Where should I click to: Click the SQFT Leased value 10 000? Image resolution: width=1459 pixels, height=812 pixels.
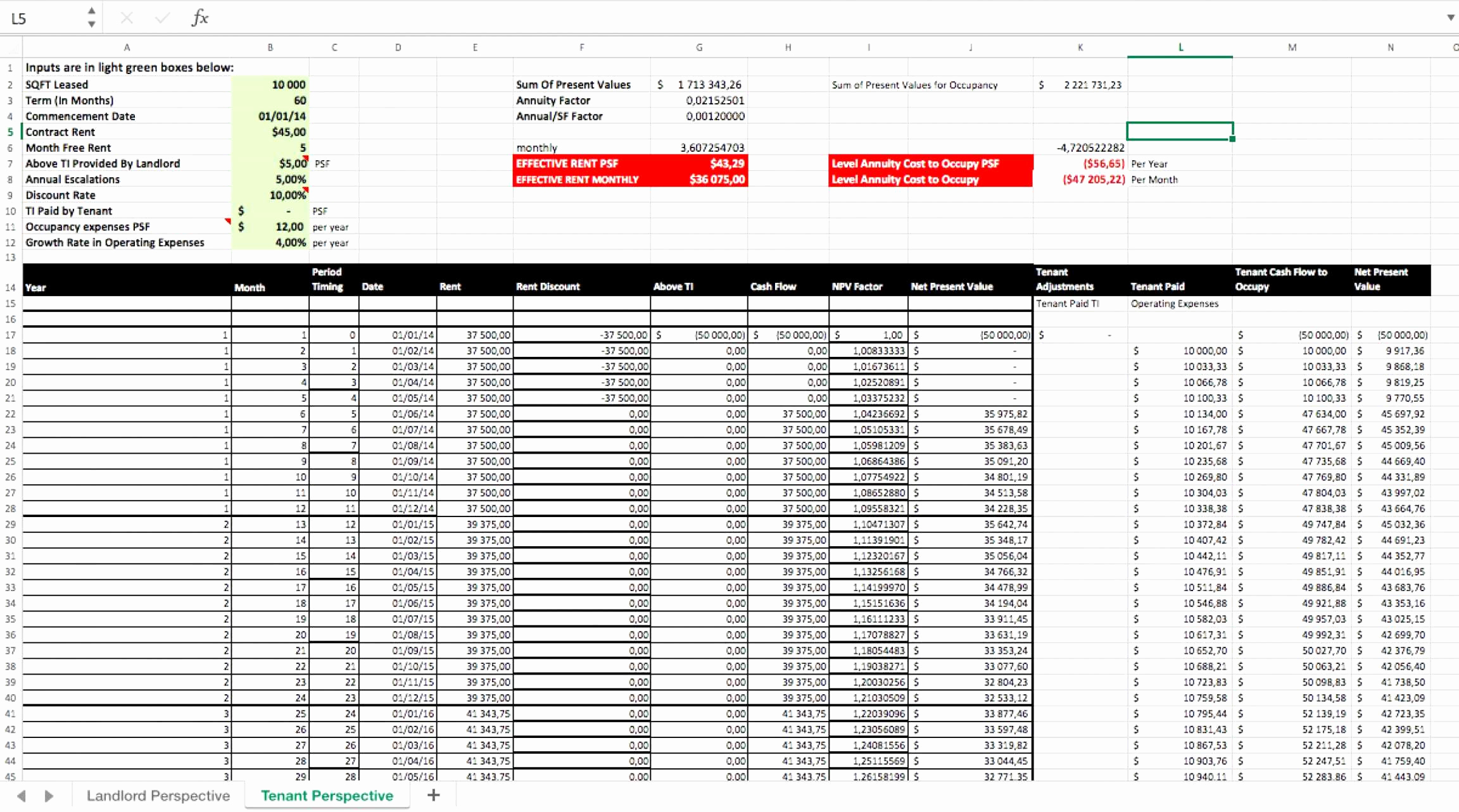pyautogui.click(x=270, y=84)
